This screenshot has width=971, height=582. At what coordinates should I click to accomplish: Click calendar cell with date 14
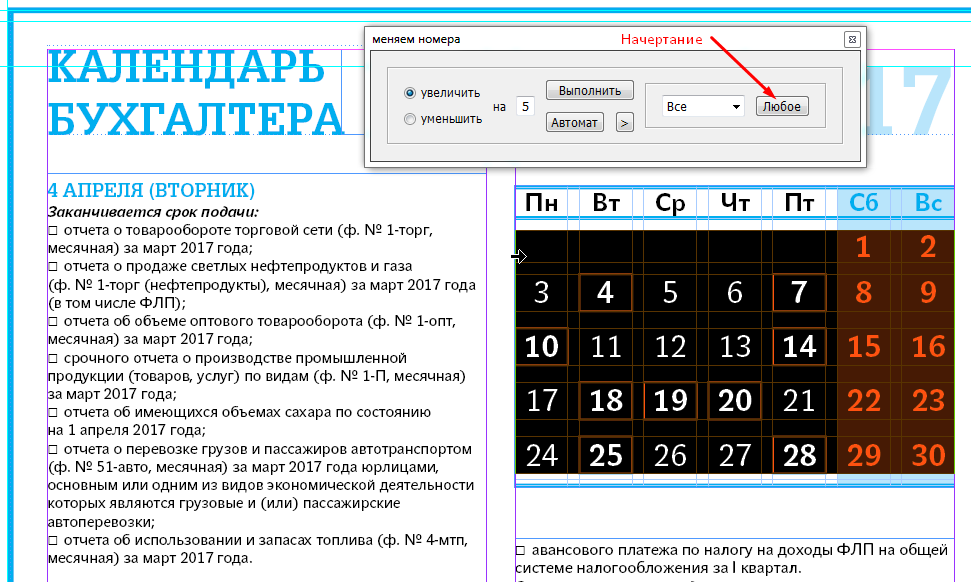799,346
